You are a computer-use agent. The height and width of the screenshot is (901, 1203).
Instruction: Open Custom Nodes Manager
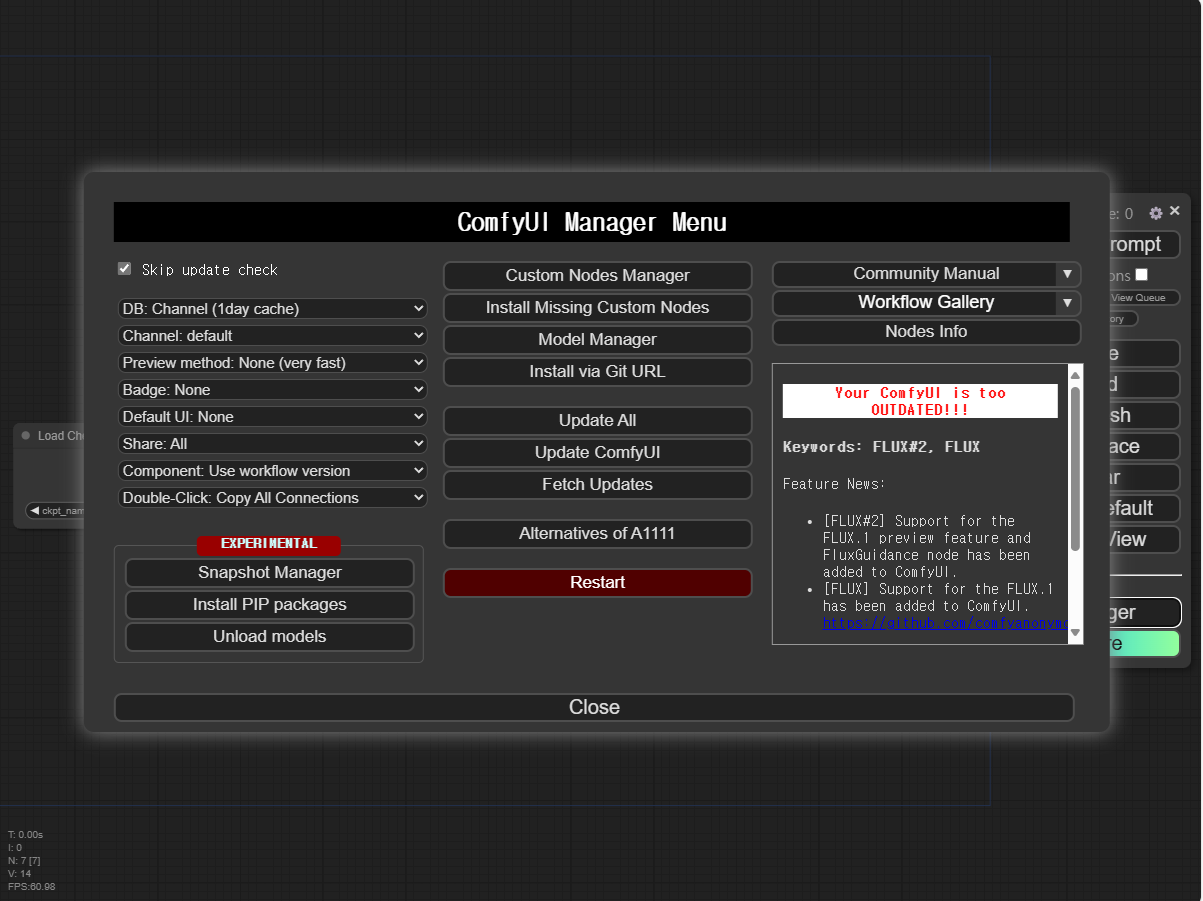click(597, 276)
